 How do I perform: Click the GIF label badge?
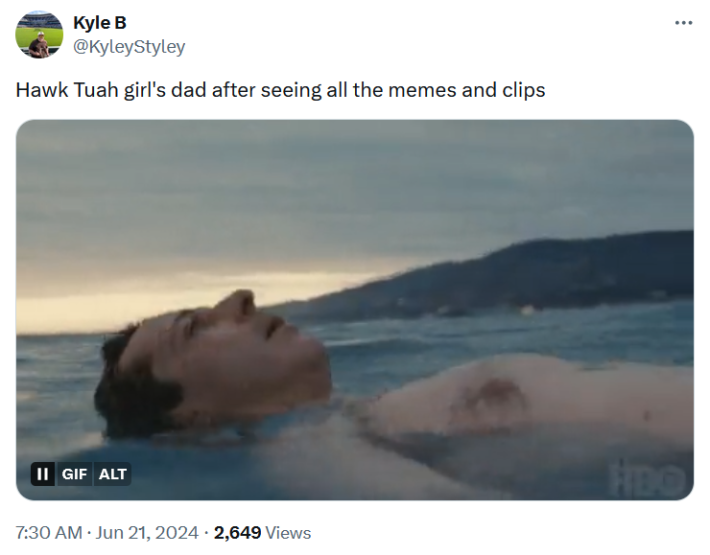coord(74,474)
